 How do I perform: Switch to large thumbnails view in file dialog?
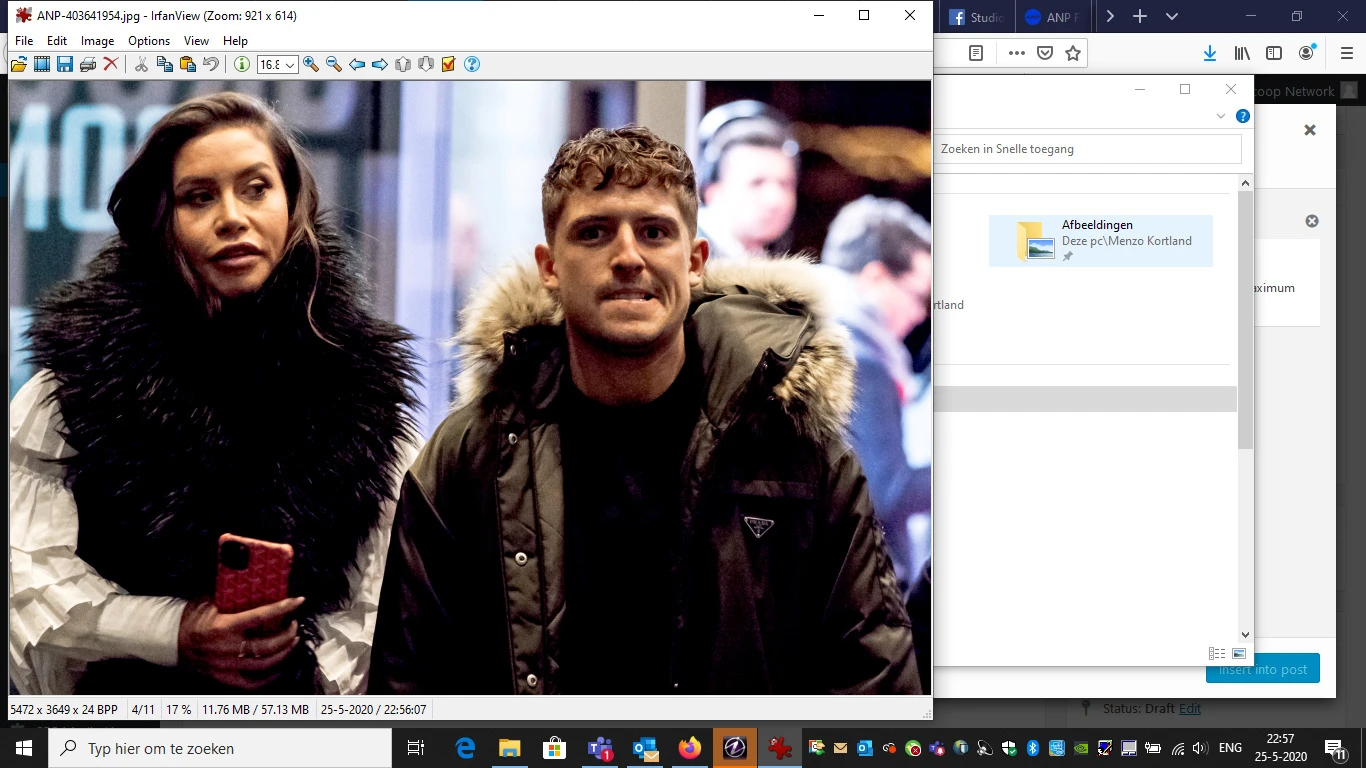[1239, 653]
